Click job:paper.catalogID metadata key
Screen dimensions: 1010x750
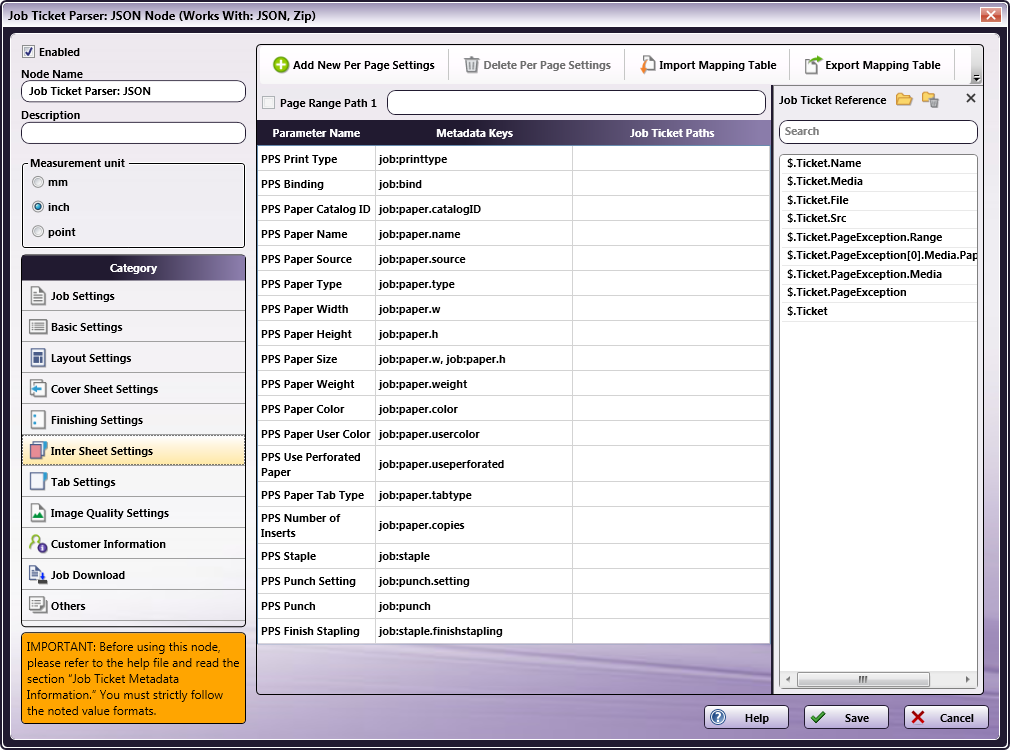430,209
